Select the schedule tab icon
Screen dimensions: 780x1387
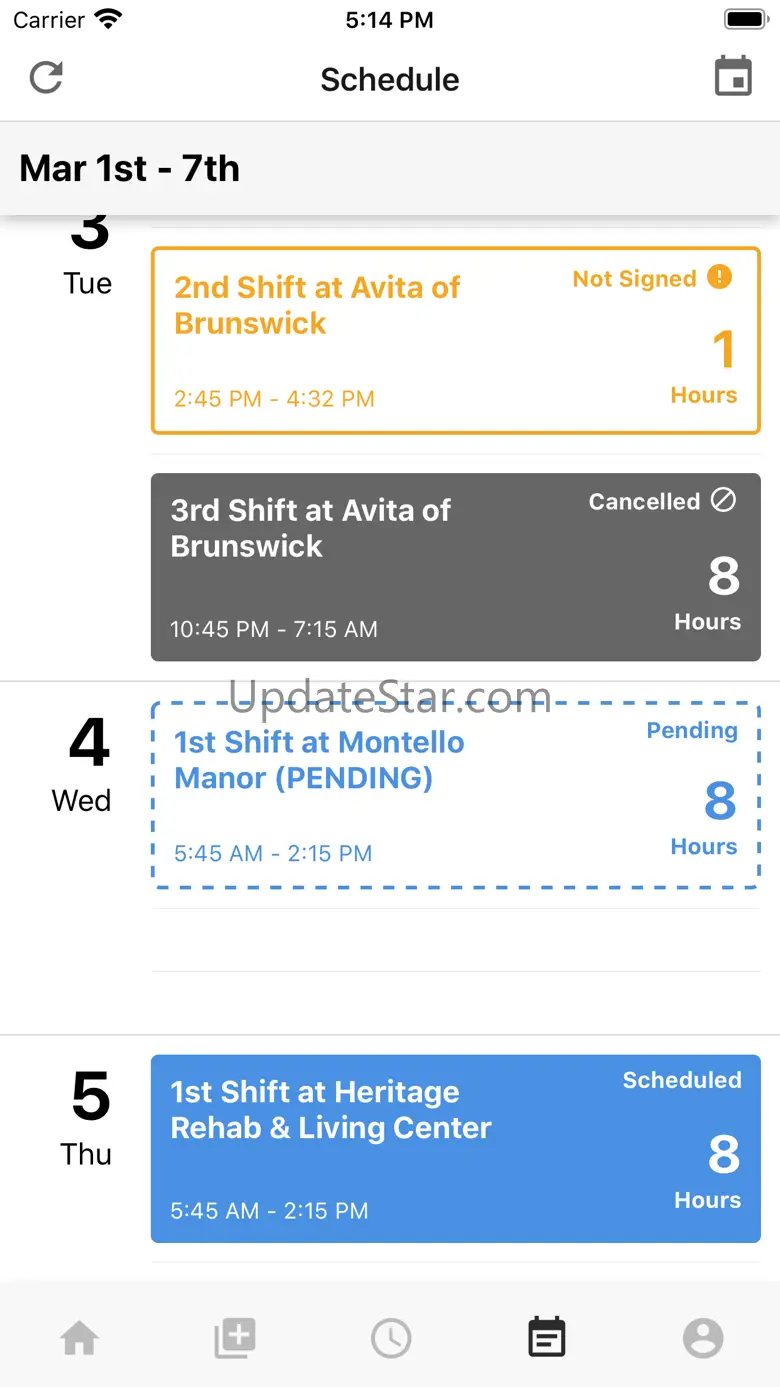(x=547, y=1338)
